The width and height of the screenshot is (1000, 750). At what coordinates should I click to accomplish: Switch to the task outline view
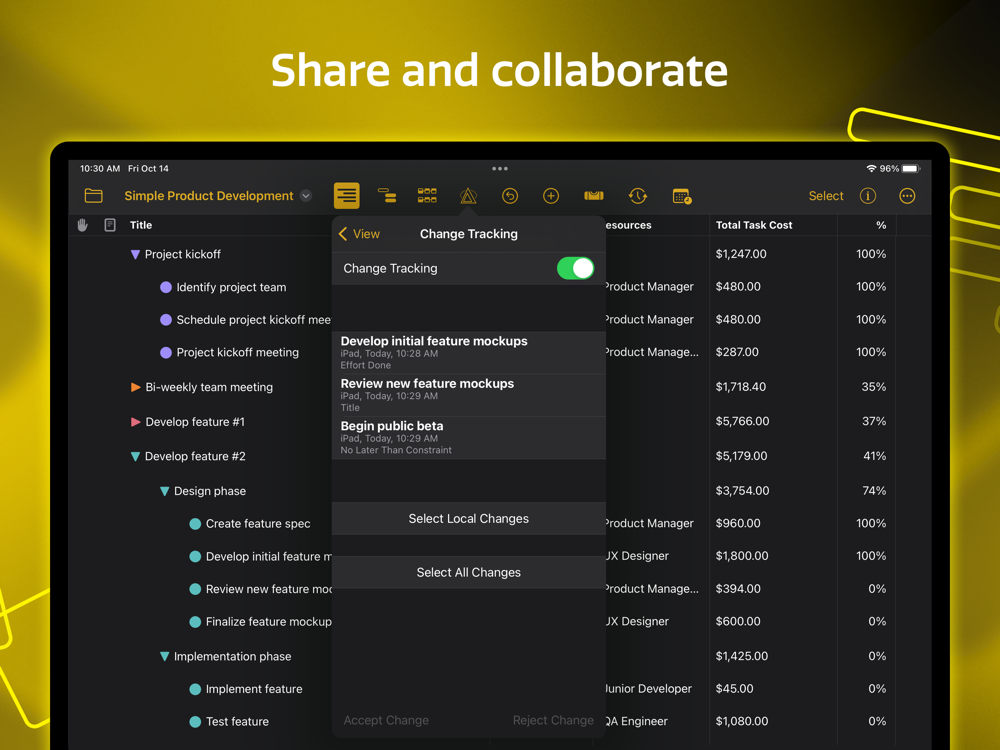pyautogui.click(x=346, y=196)
